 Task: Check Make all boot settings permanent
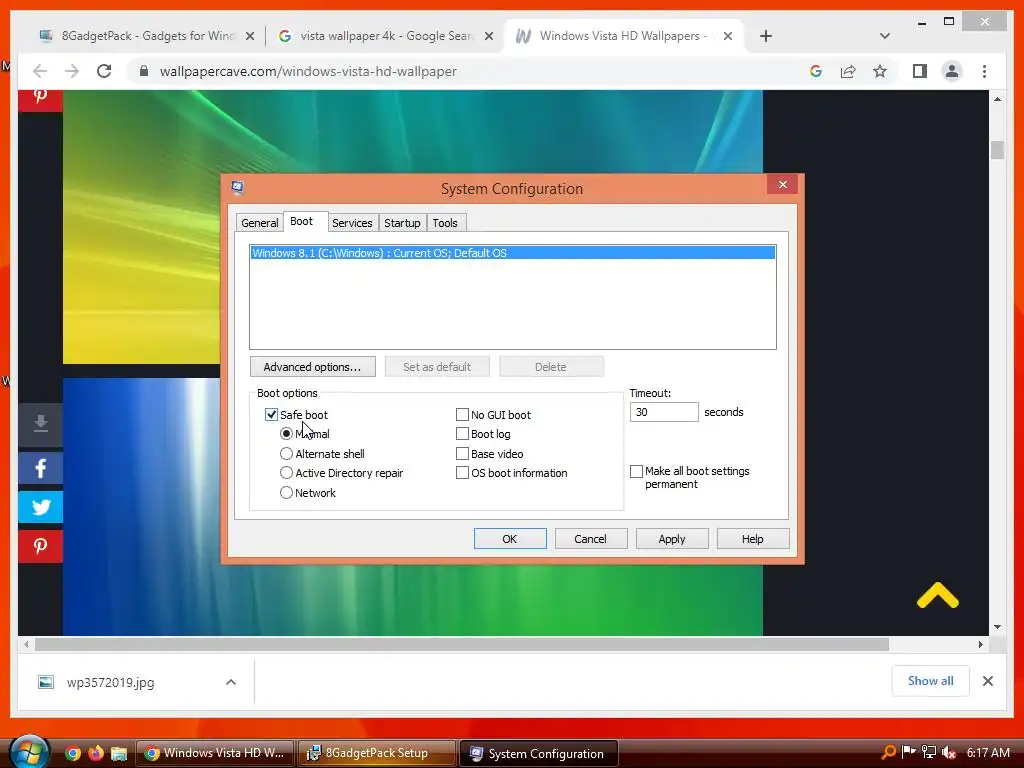coord(636,471)
